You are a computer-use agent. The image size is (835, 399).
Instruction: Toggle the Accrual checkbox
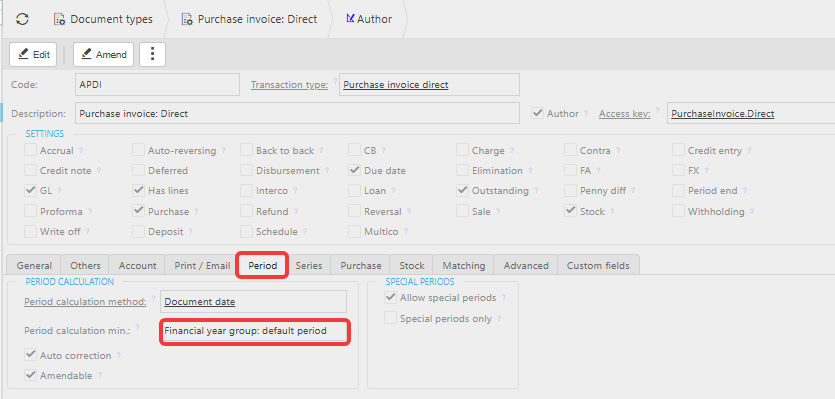[30, 150]
